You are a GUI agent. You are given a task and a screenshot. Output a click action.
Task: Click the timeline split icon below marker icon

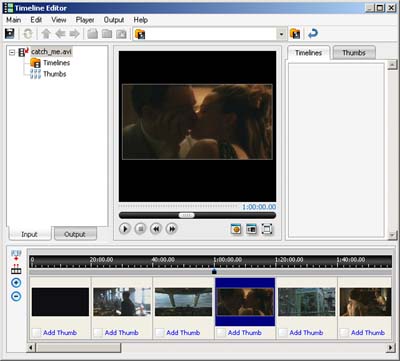click(16, 269)
